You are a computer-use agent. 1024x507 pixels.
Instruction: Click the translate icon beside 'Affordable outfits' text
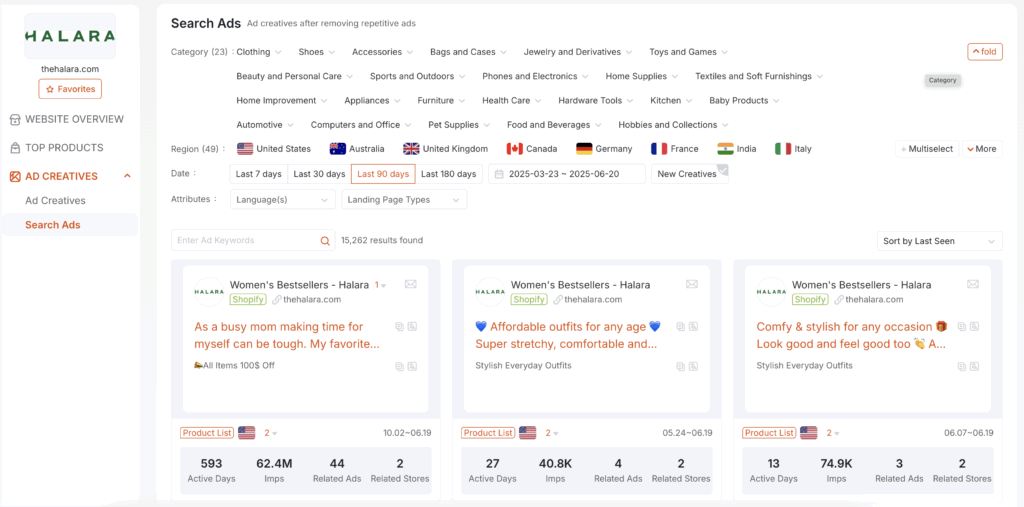pos(693,326)
